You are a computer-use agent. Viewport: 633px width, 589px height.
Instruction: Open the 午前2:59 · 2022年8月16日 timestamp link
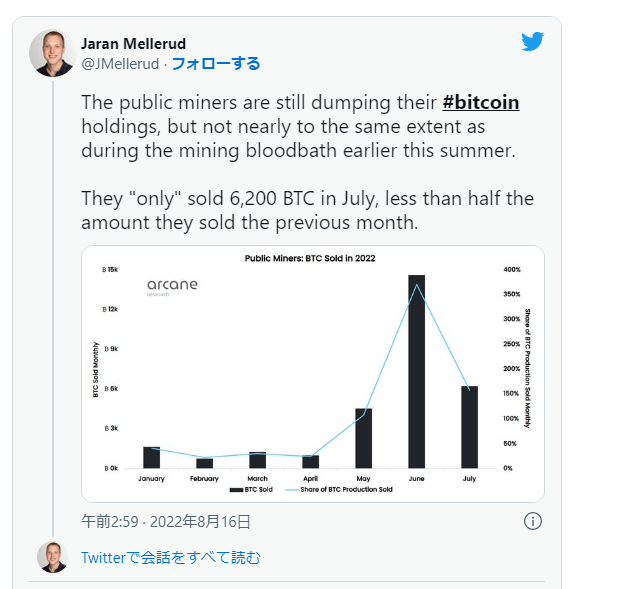[x=166, y=521]
